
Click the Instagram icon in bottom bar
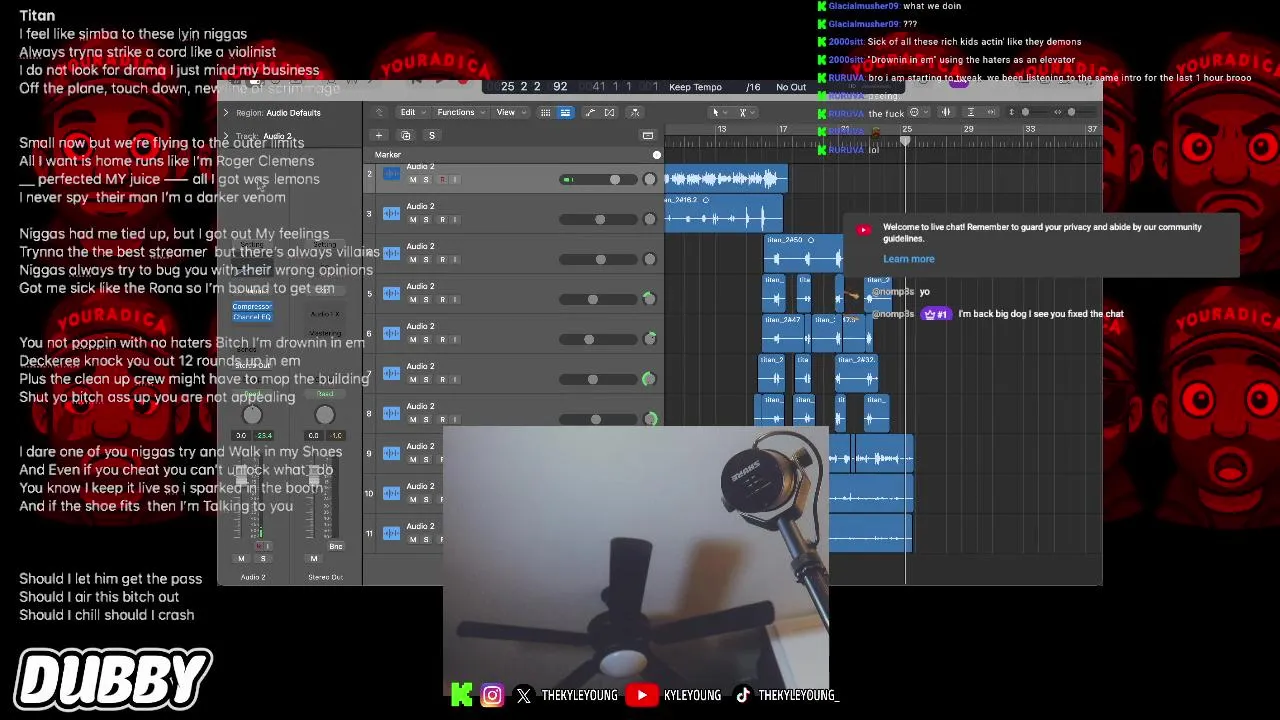click(492, 695)
